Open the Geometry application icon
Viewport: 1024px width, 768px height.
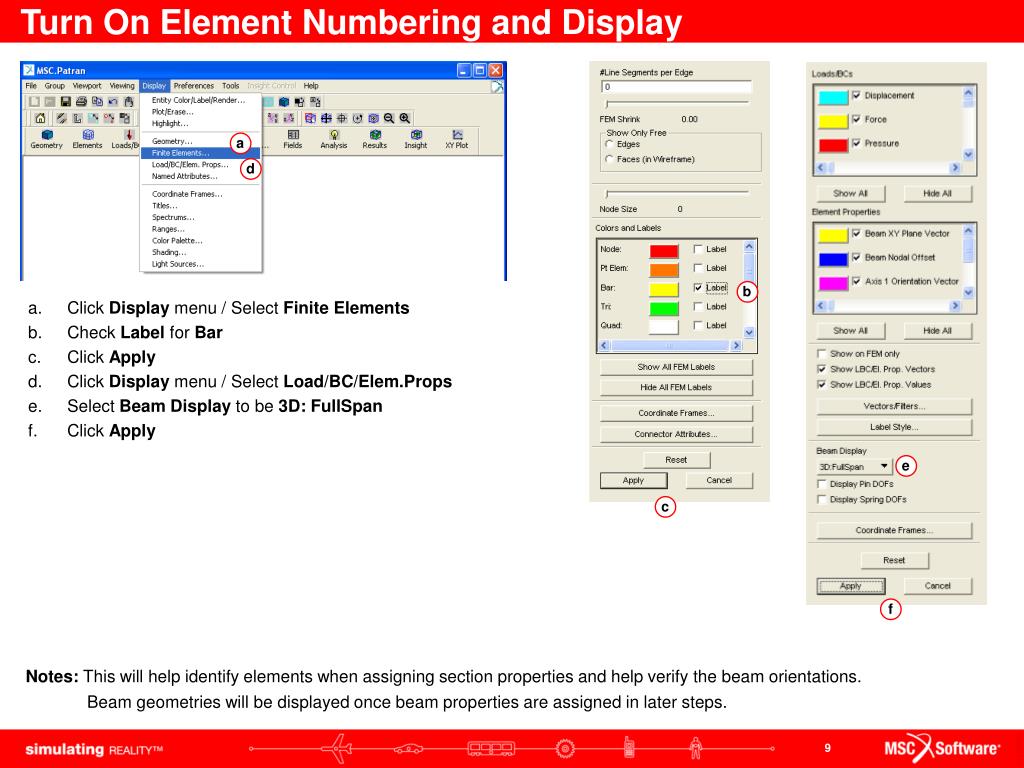[x=46, y=139]
